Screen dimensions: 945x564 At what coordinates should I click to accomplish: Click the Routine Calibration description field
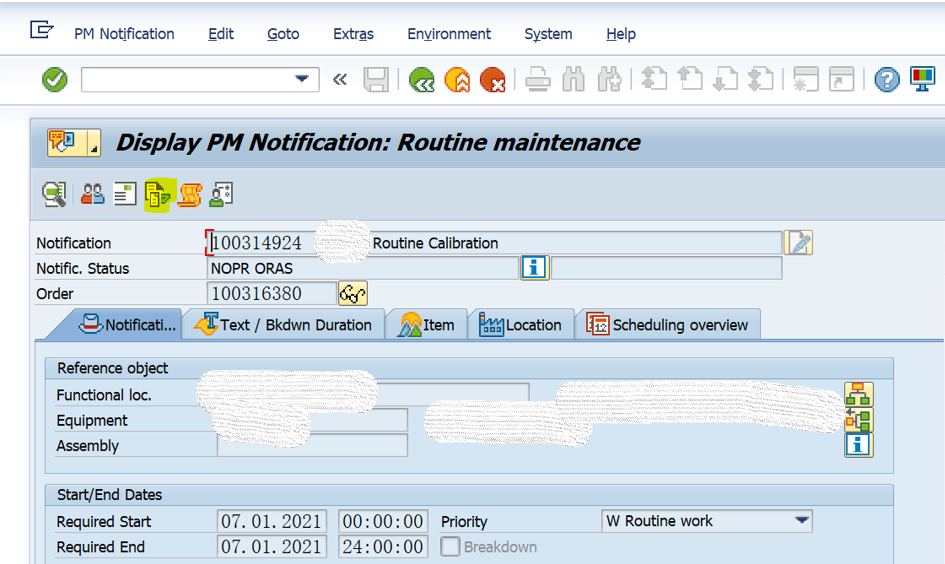pos(576,243)
